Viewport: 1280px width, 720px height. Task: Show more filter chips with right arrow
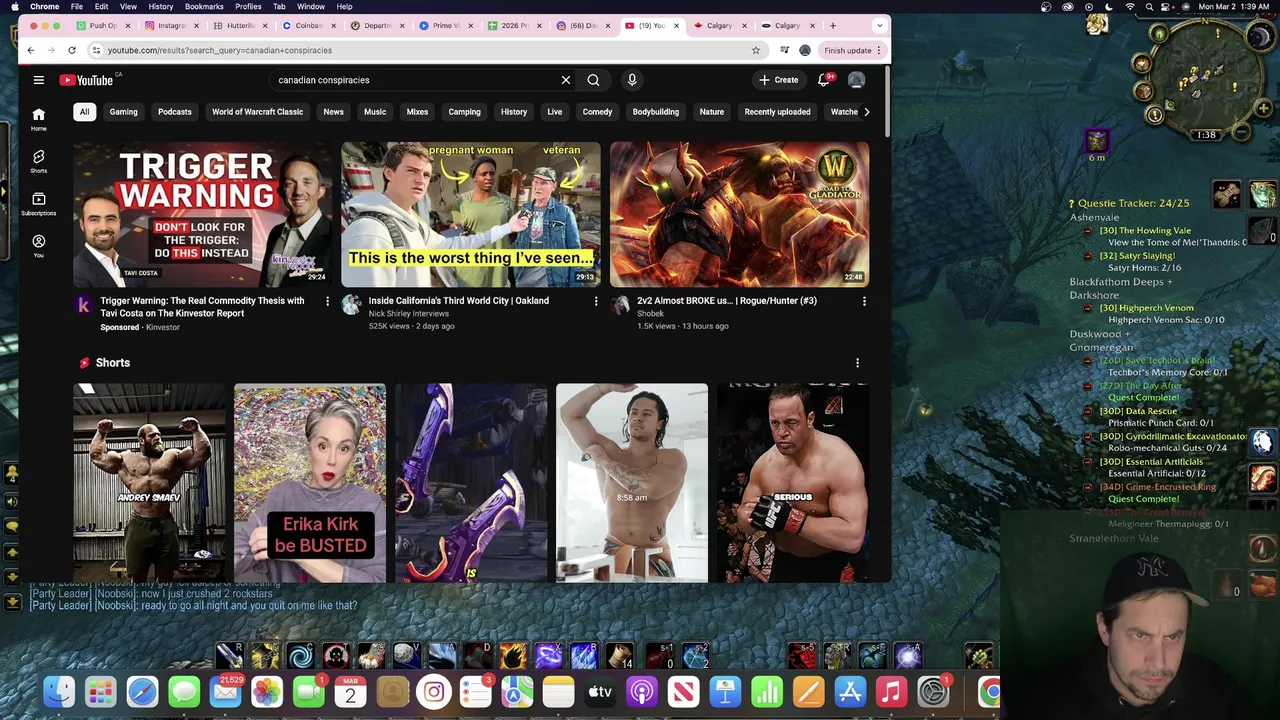(866, 112)
